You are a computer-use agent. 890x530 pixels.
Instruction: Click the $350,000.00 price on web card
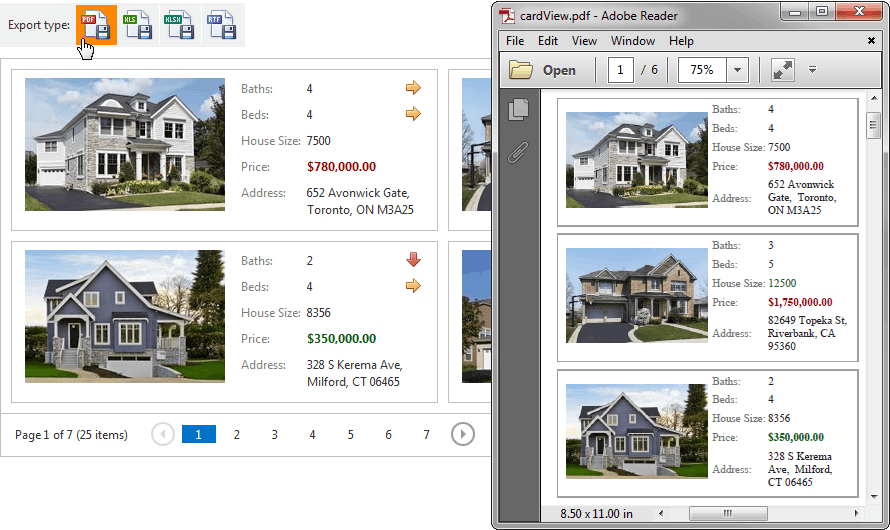pyautogui.click(x=341, y=339)
